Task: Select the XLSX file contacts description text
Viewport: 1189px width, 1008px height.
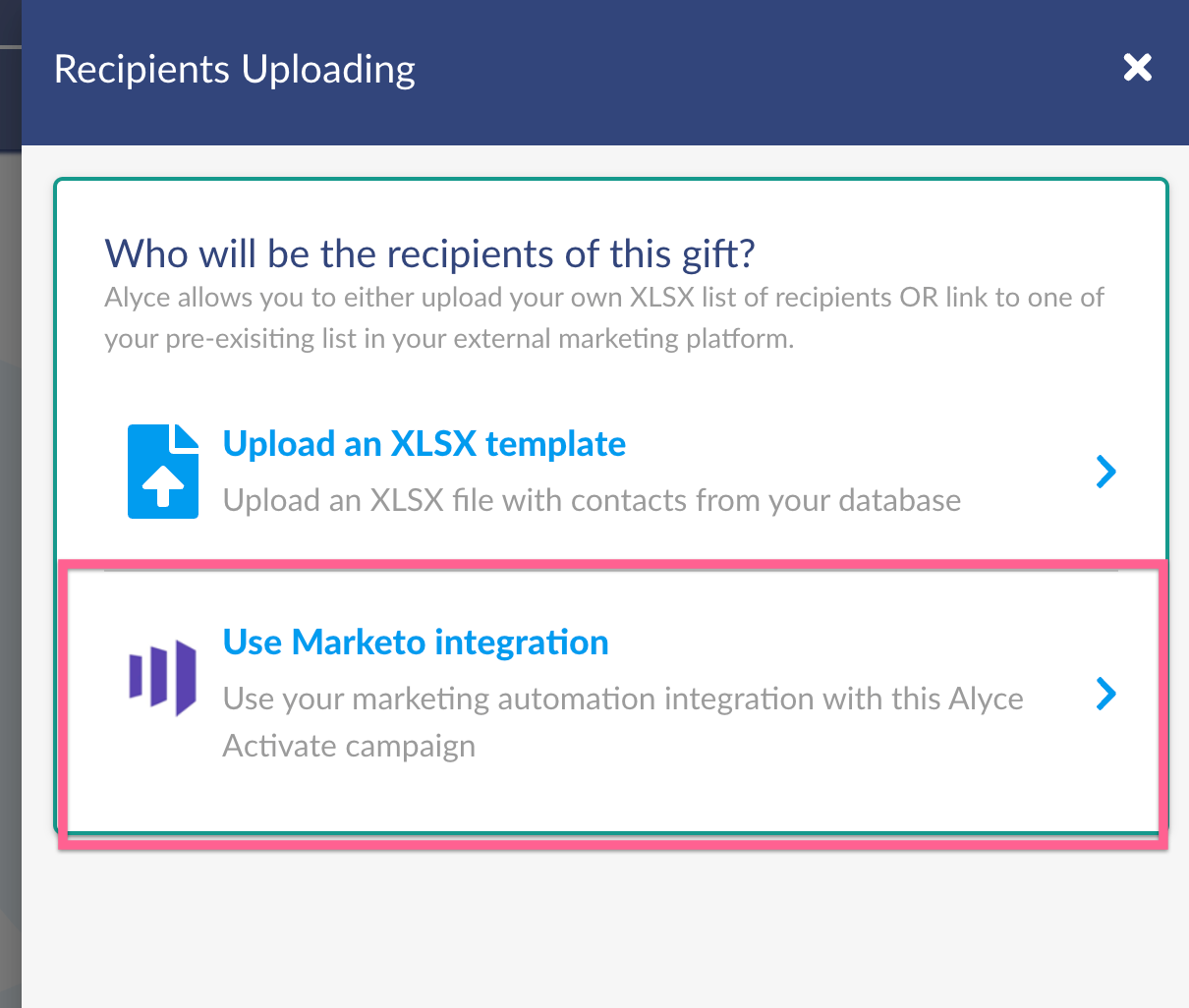Action: [592, 501]
